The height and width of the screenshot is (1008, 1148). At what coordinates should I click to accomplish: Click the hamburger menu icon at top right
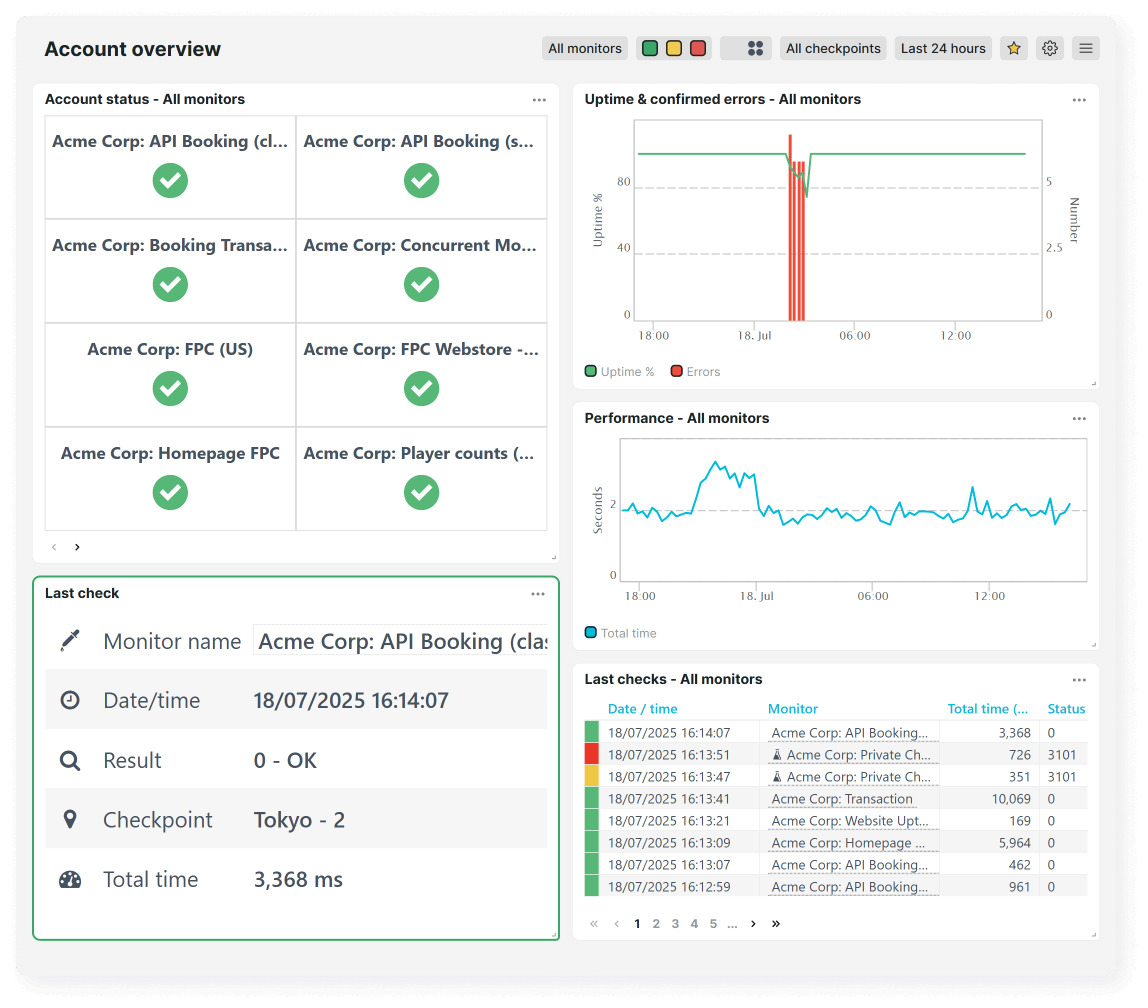1085,47
